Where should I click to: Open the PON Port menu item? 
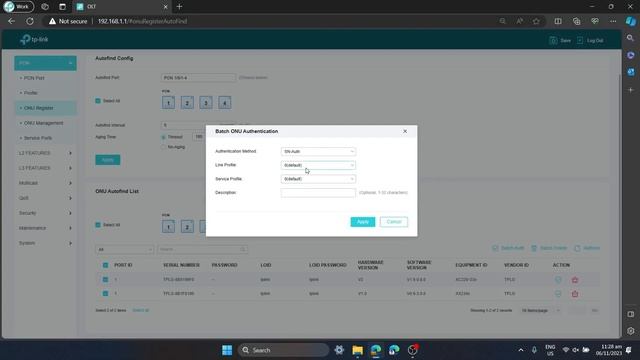(x=34, y=78)
